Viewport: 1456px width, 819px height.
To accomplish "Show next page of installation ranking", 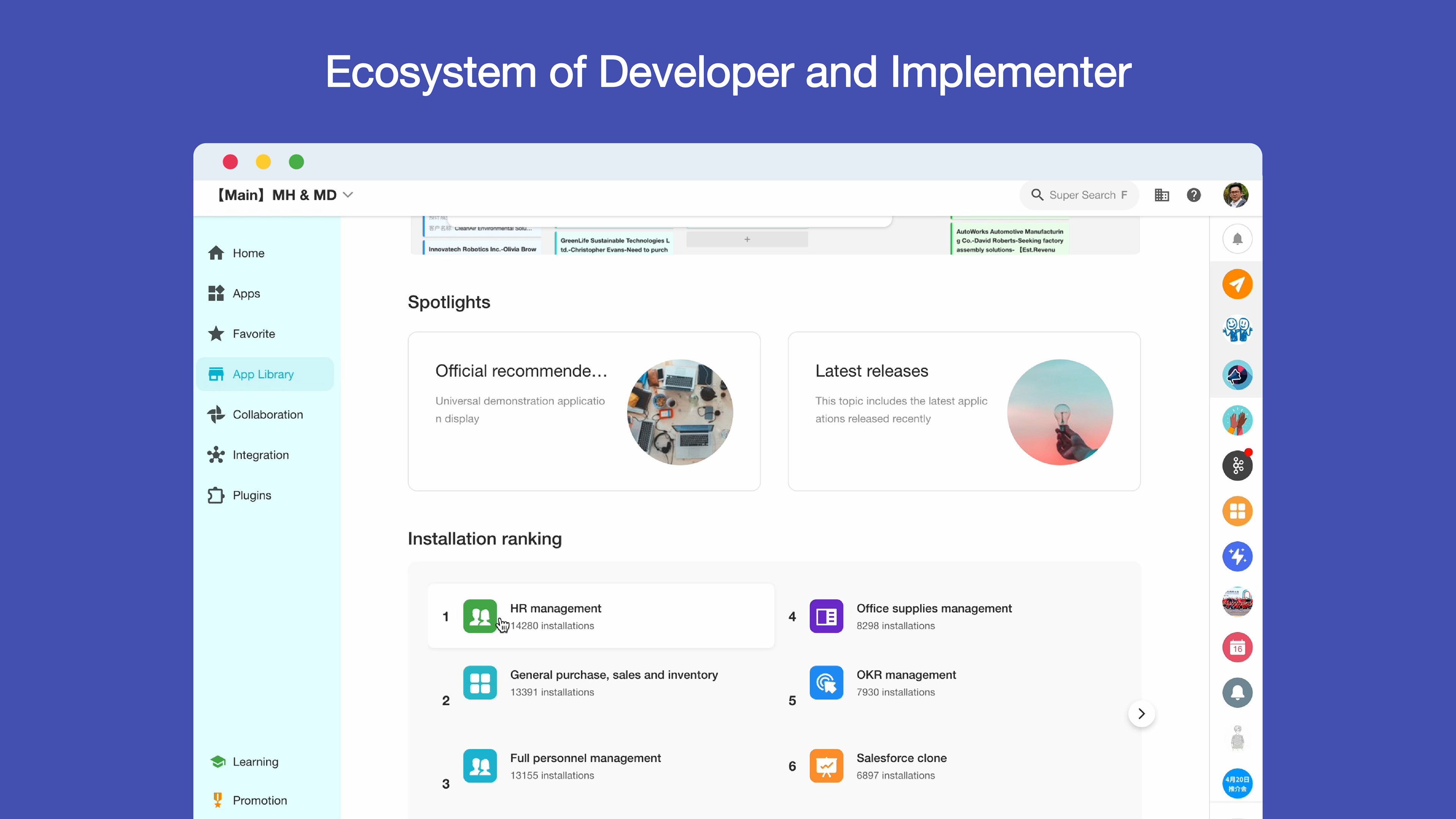I will pyautogui.click(x=1141, y=713).
